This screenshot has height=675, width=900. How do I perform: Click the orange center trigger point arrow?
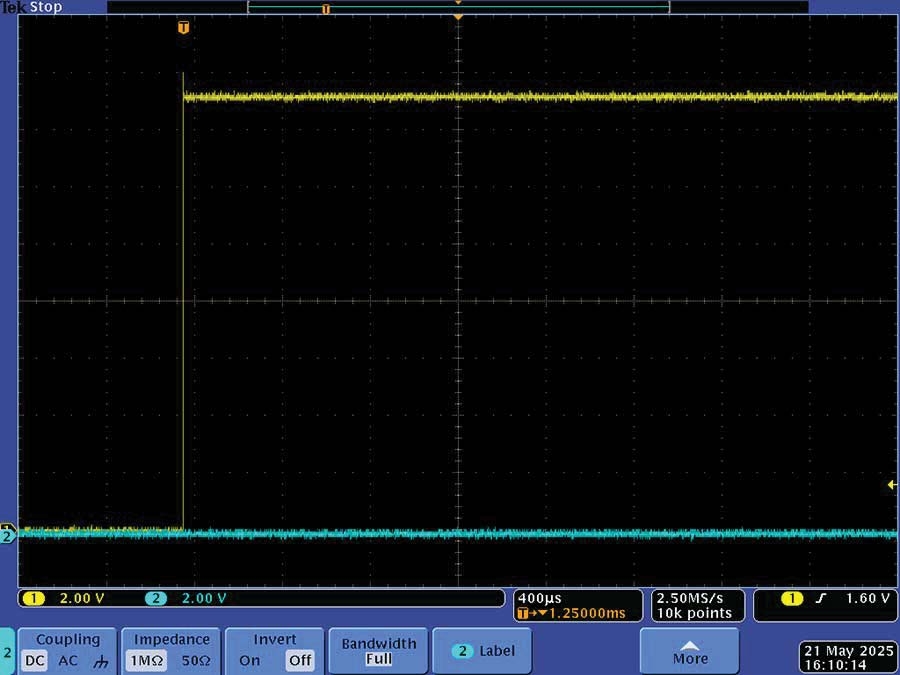[x=458, y=18]
